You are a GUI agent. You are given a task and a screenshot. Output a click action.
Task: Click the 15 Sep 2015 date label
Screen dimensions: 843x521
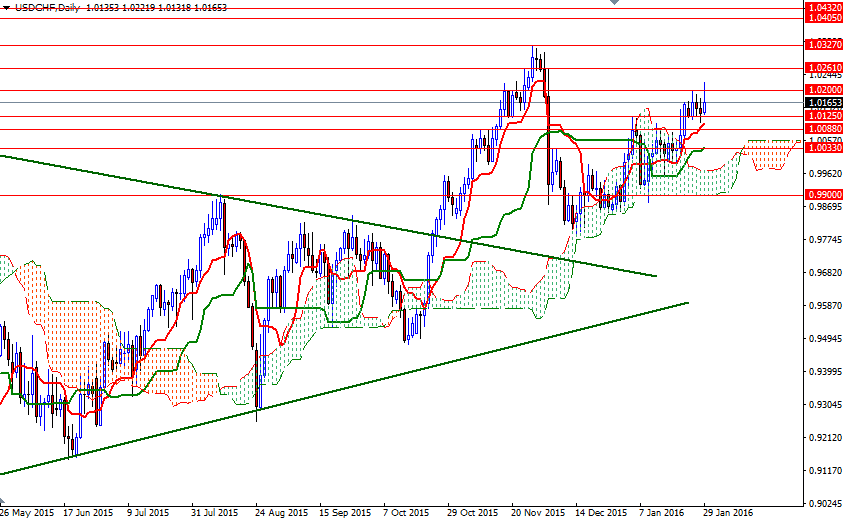(x=345, y=512)
